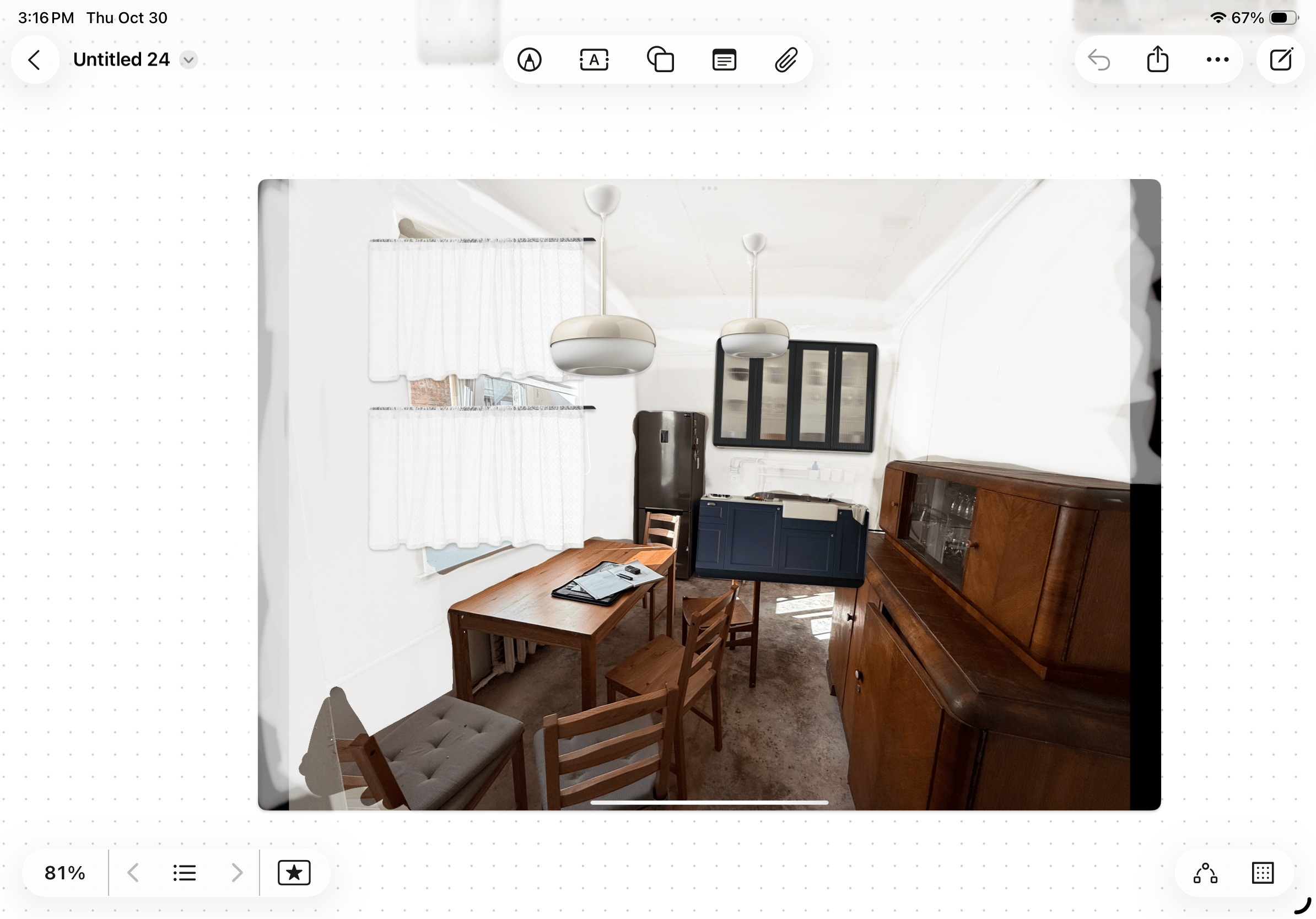Share the board
The width and height of the screenshot is (1316, 919).
(x=1157, y=60)
